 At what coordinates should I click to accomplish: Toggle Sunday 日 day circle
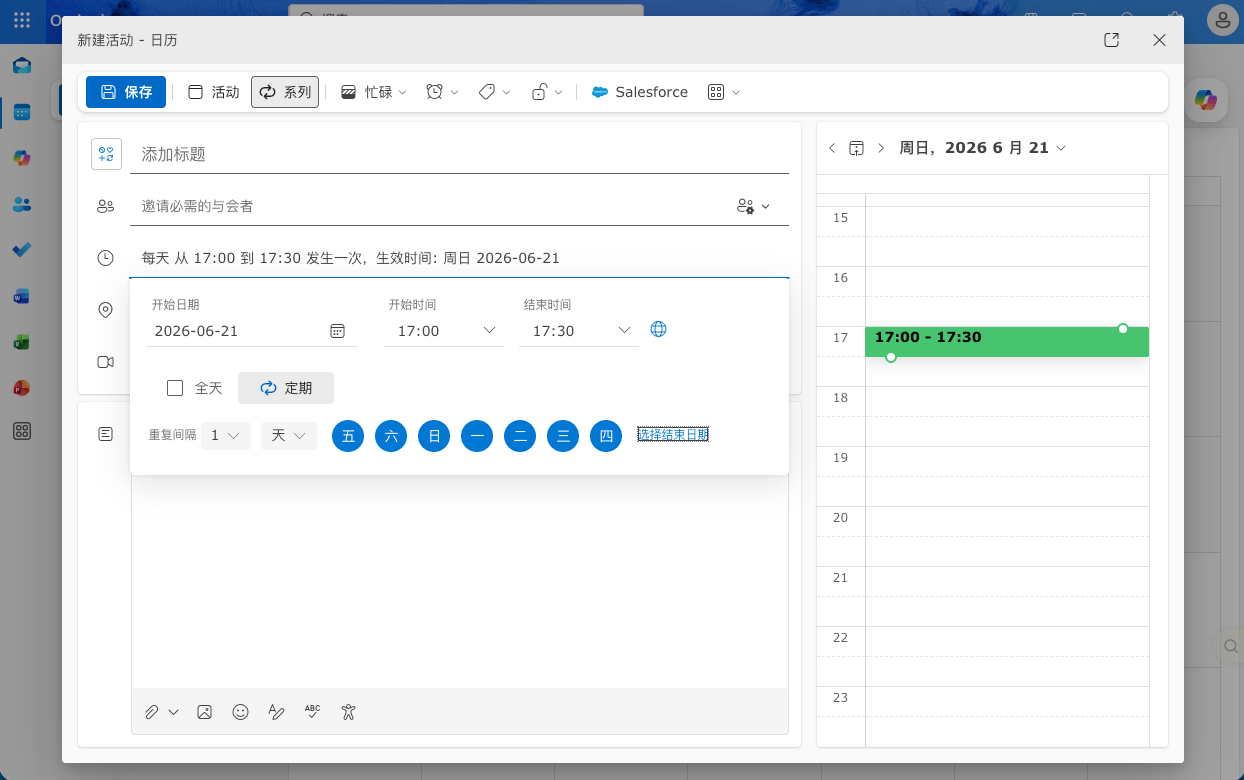pos(434,436)
